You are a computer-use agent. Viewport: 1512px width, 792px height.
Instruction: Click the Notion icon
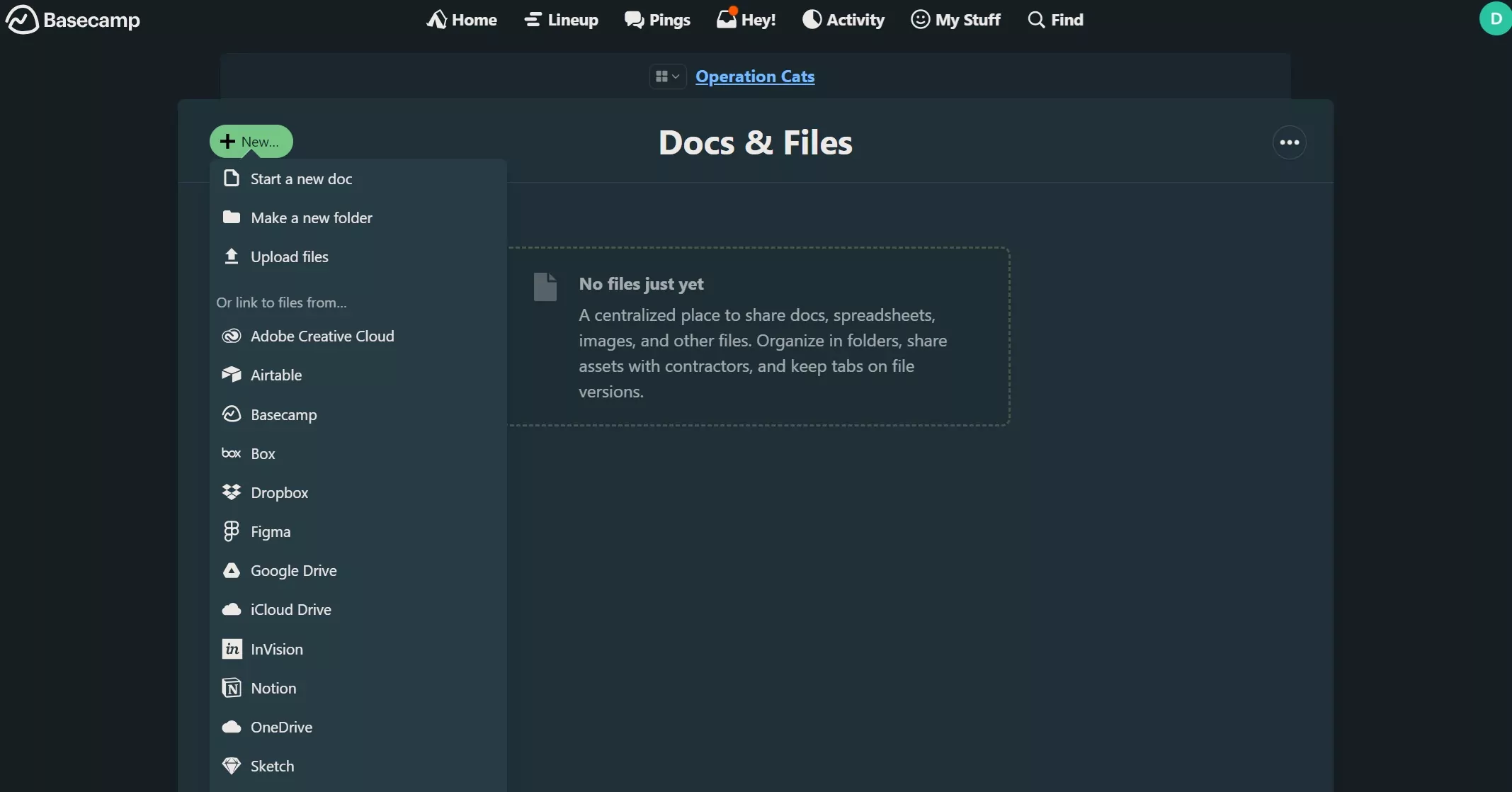pyautogui.click(x=231, y=687)
